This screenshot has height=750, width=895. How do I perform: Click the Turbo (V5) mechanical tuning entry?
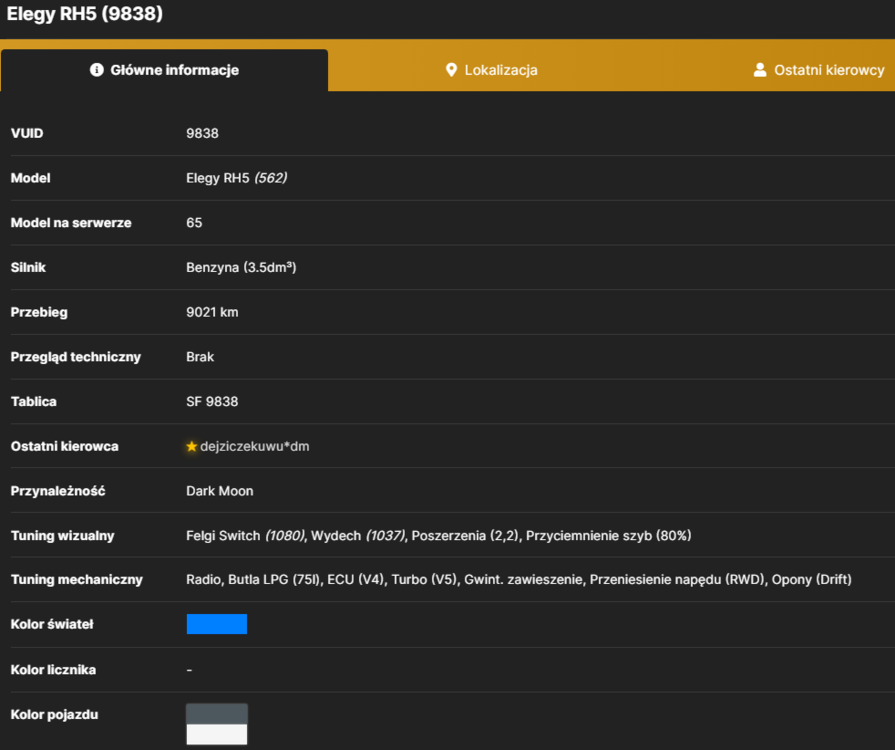pos(424,579)
